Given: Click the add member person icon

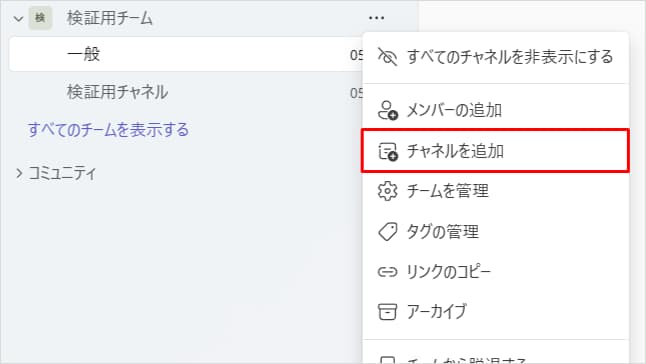Looking at the screenshot, I should coord(388,110).
